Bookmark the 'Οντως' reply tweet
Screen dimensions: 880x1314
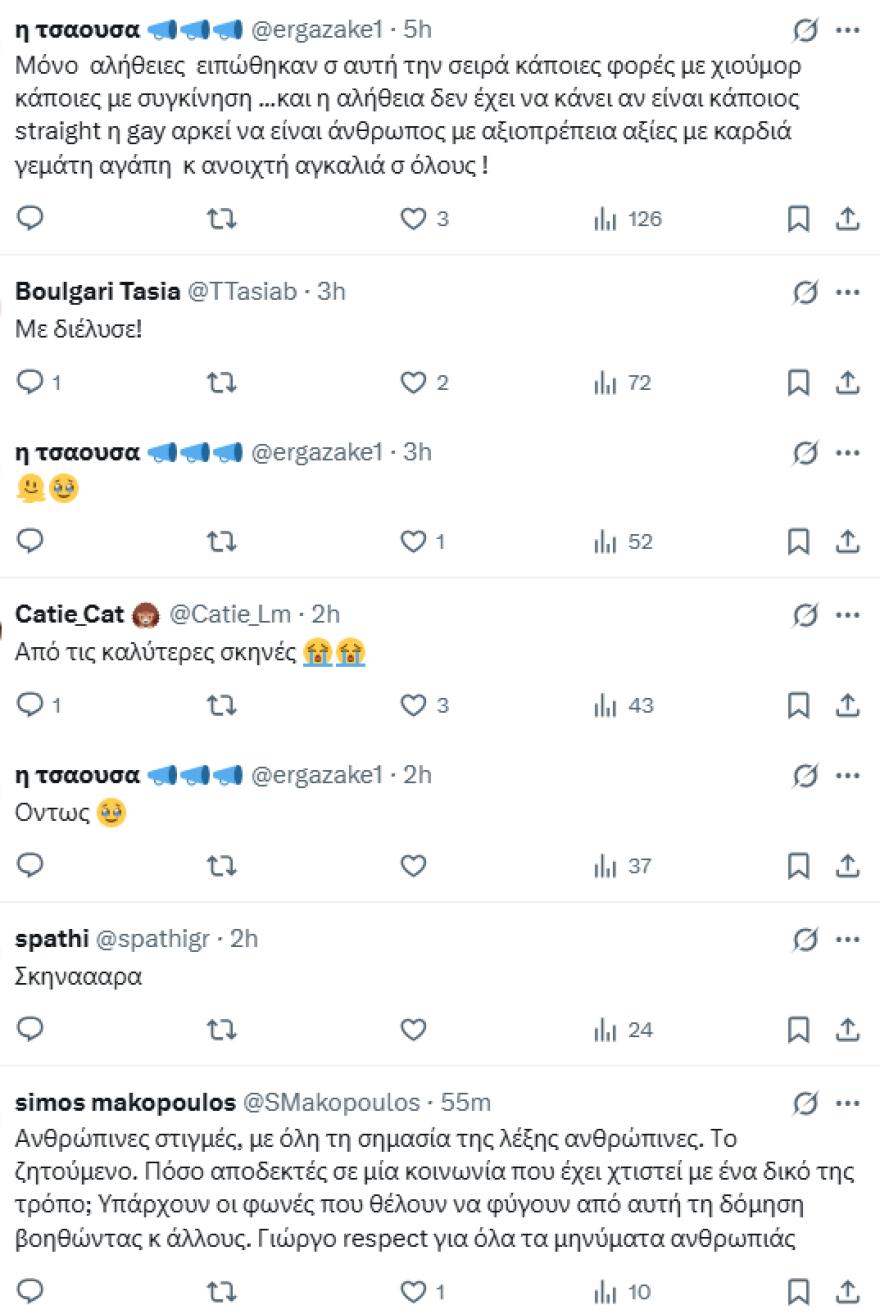pos(798,866)
